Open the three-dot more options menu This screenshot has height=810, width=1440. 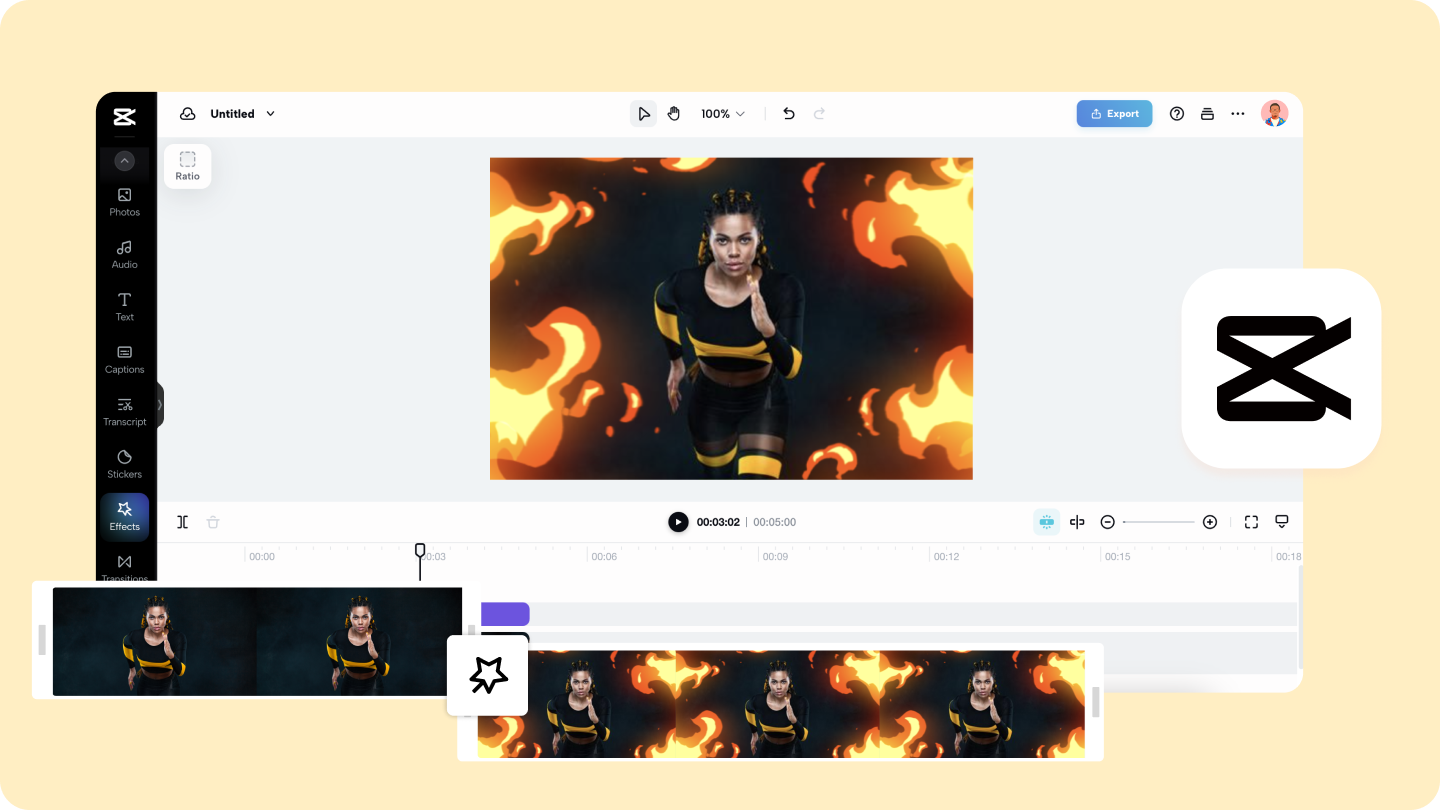pos(1238,114)
